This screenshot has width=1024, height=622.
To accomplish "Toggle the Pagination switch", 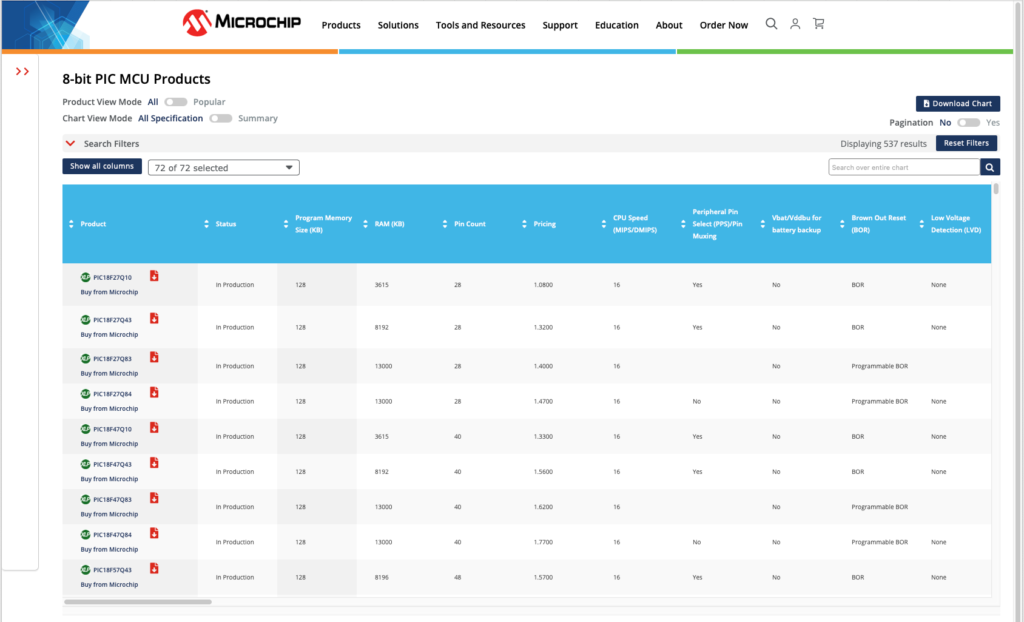I will (x=968, y=123).
